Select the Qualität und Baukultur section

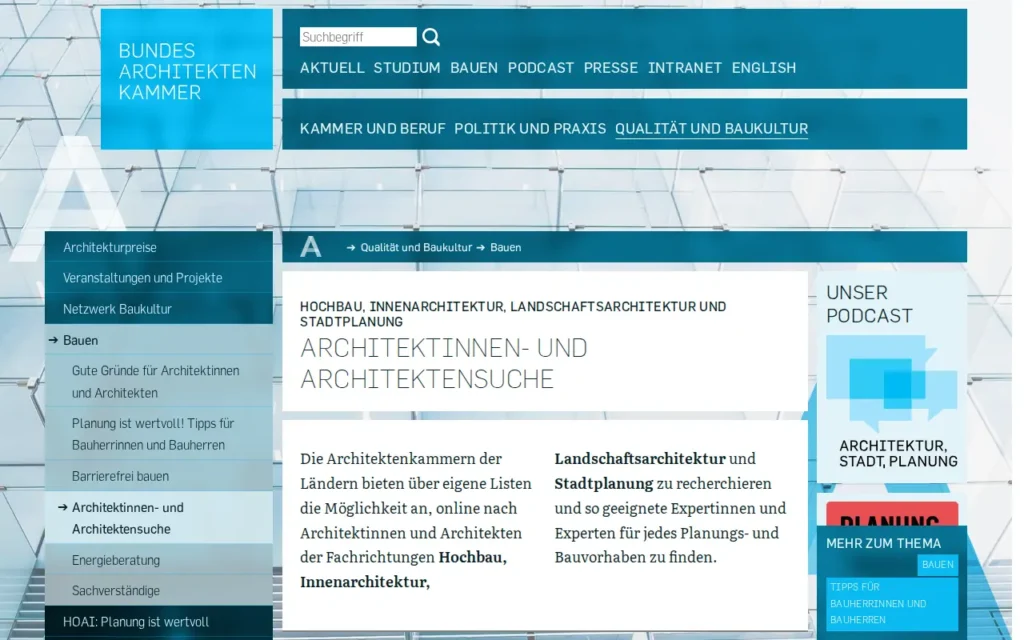click(712, 129)
